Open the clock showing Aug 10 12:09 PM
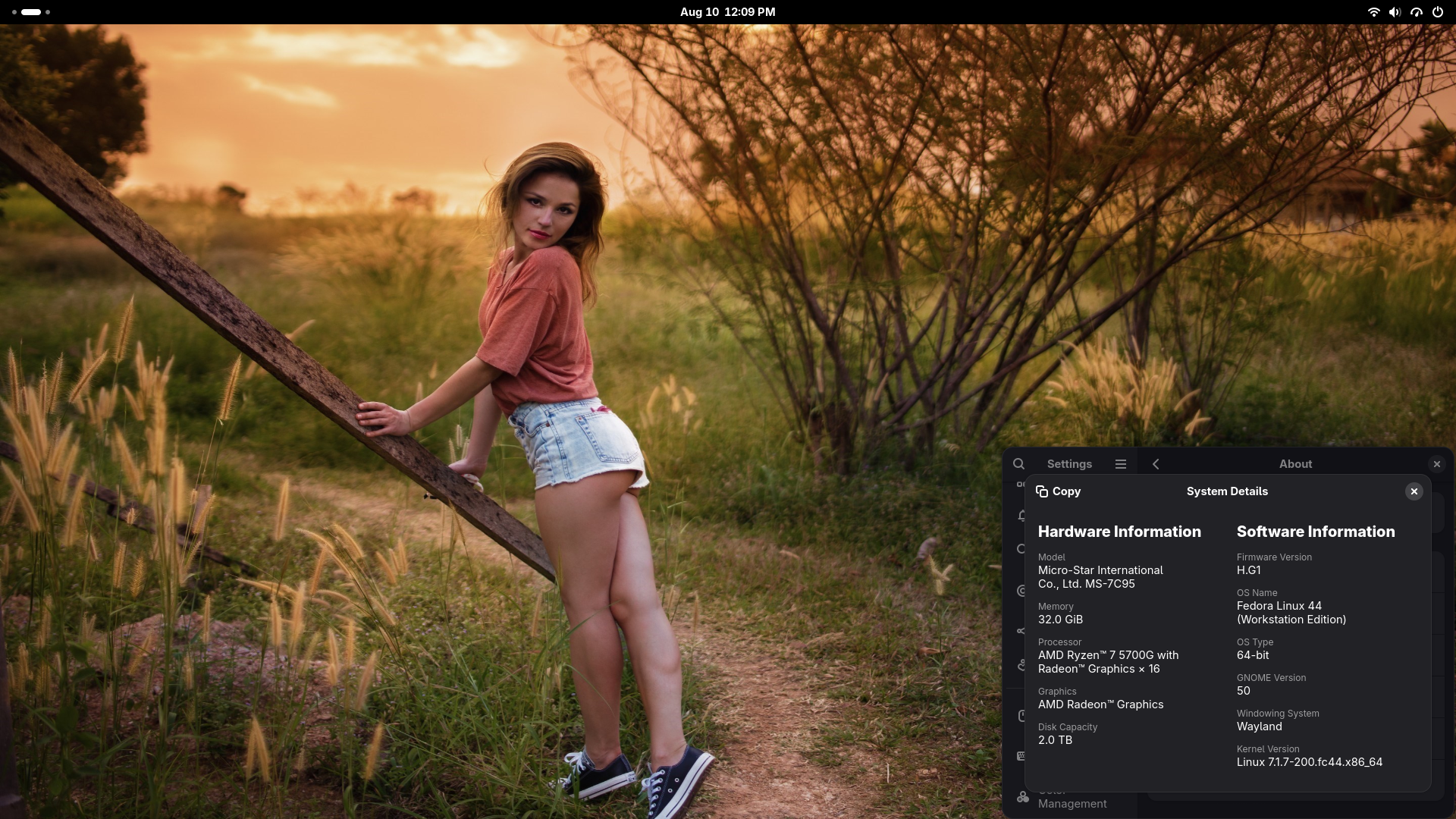 pyautogui.click(x=727, y=12)
